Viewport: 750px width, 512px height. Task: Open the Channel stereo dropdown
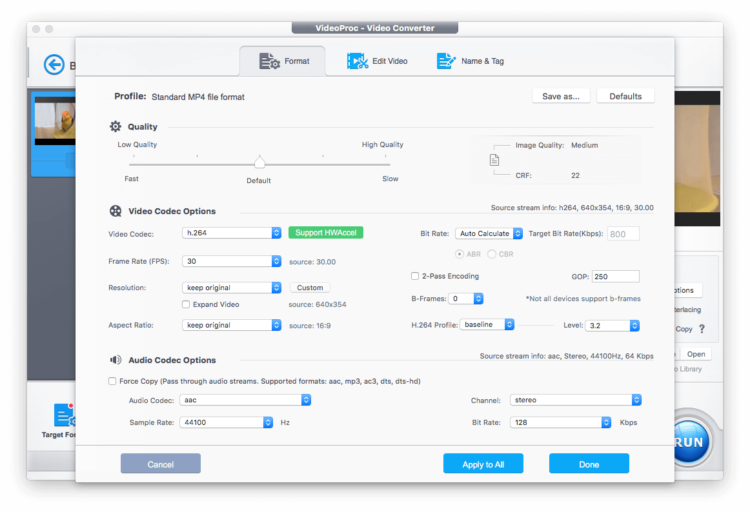coord(575,400)
